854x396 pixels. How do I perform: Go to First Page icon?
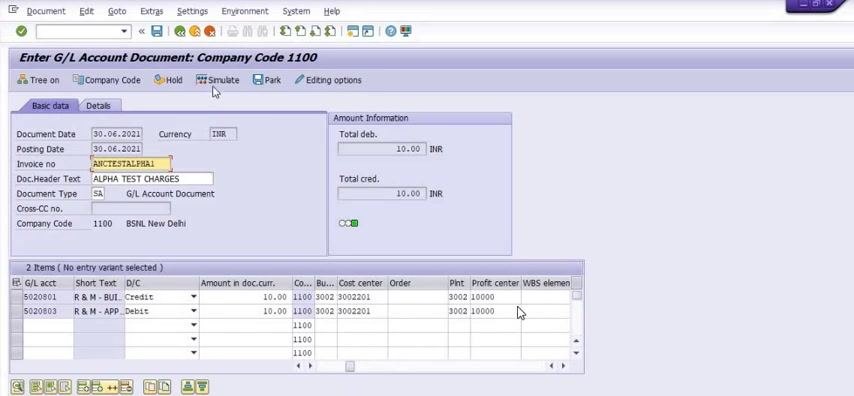click(285, 32)
